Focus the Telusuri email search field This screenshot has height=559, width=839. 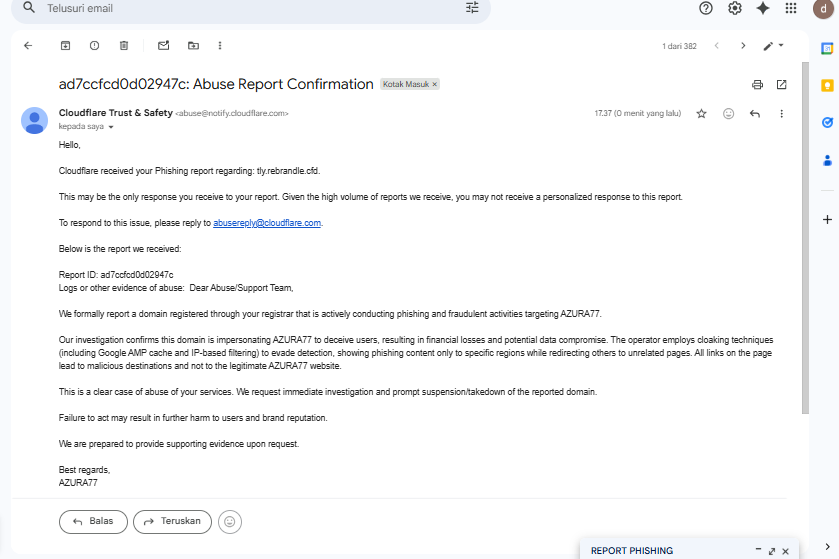[251, 9]
